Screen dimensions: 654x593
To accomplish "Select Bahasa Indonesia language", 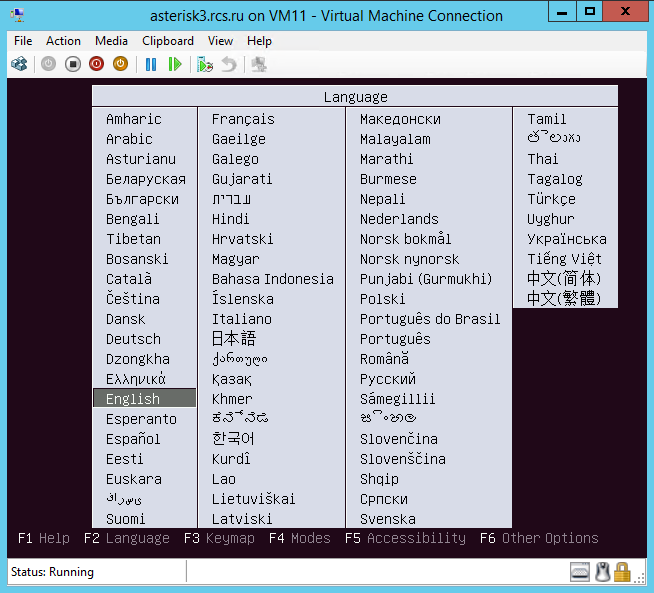I will (x=273, y=279).
